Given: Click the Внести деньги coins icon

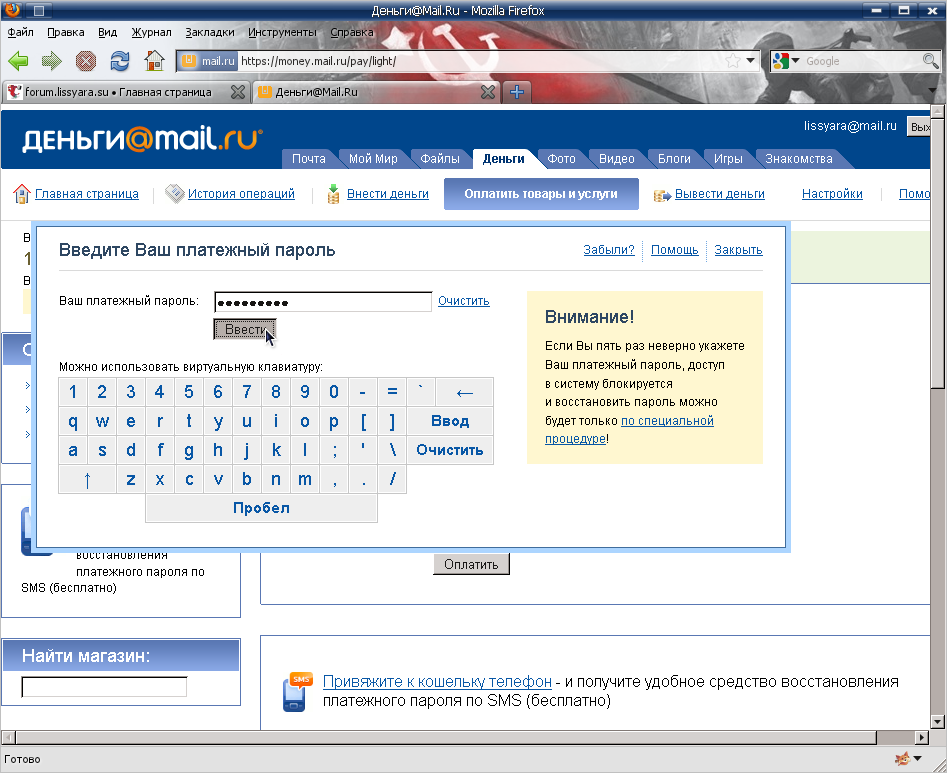Looking at the screenshot, I should point(333,194).
